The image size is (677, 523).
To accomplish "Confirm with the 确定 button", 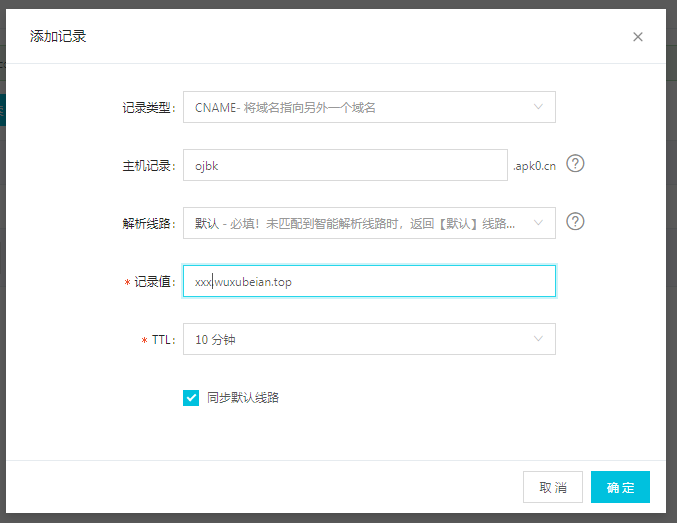I will pos(620,487).
